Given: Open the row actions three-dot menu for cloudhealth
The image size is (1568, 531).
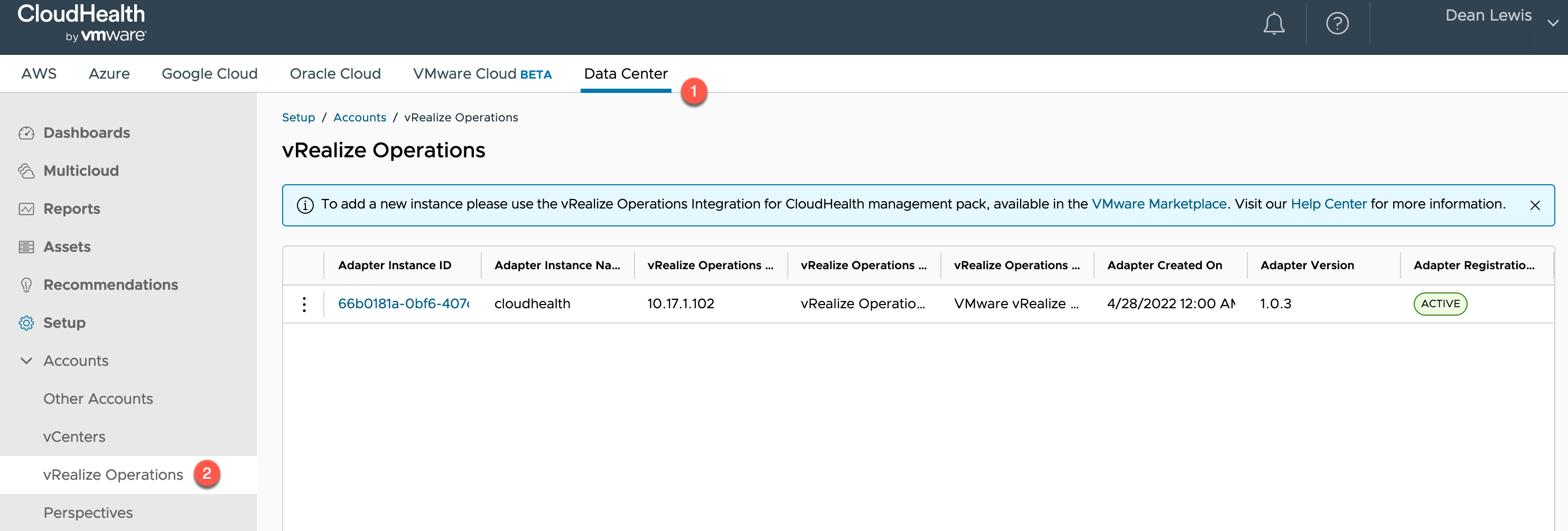Looking at the screenshot, I should (x=304, y=304).
